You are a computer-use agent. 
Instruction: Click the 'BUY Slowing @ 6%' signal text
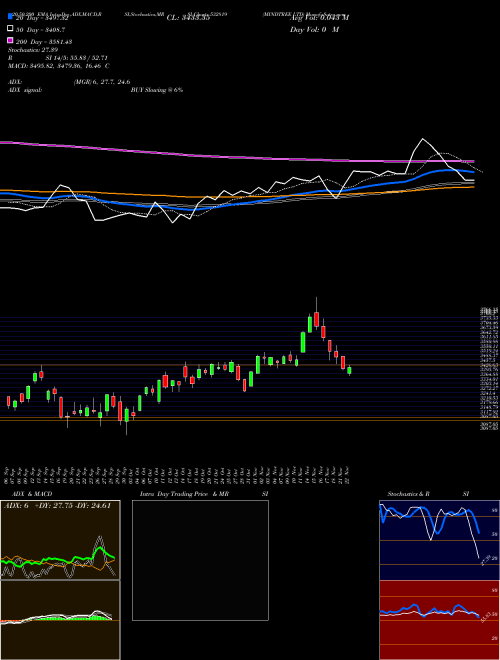157,90
